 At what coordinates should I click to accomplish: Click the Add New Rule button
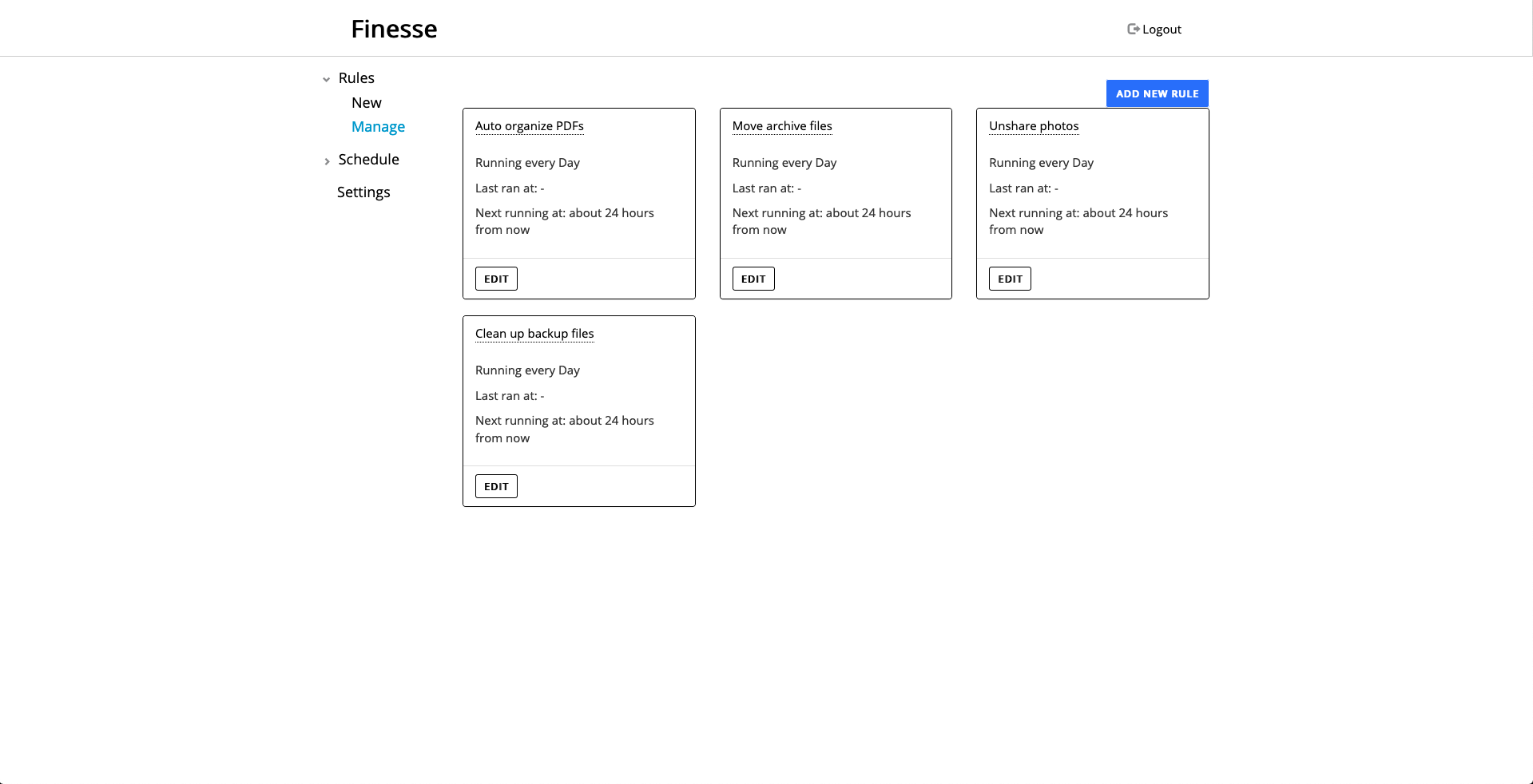[x=1157, y=93]
